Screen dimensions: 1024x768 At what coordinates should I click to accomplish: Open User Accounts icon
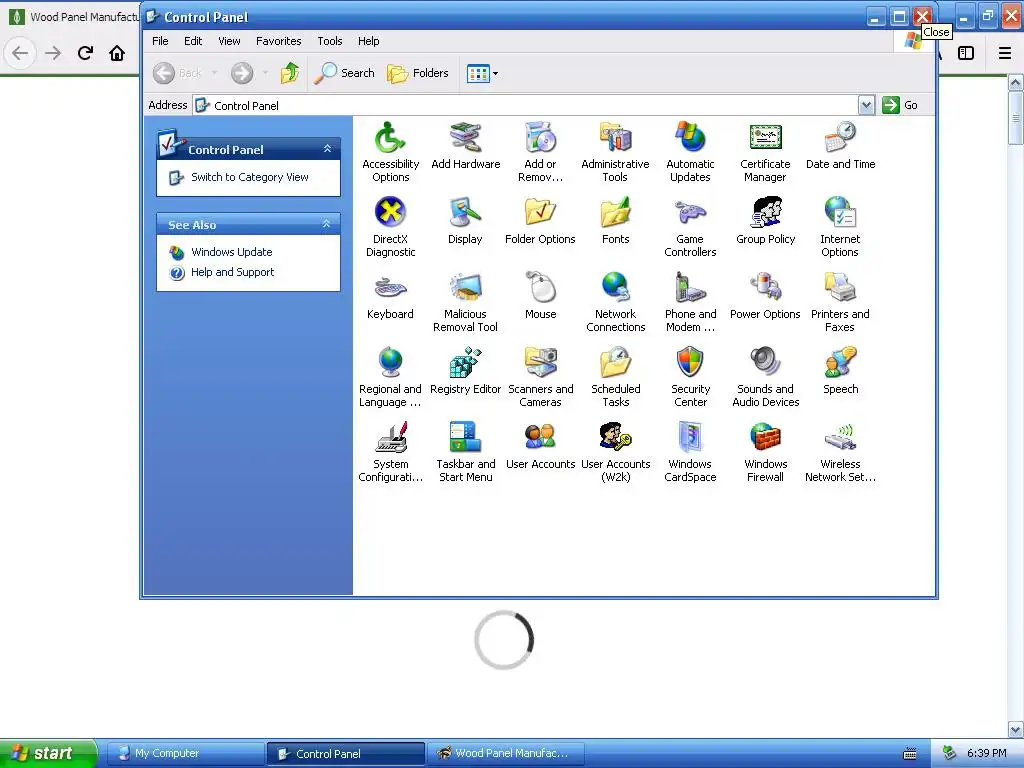tap(540, 445)
